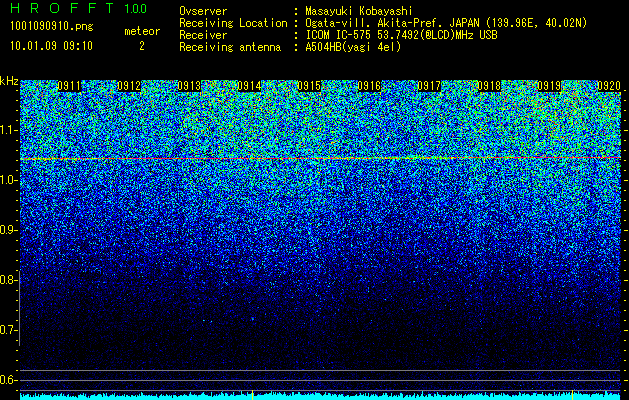This screenshot has height=400, width=629.
Task: Click the 0913 time marker
Action: pyautogui.click(x=189, y=86)
